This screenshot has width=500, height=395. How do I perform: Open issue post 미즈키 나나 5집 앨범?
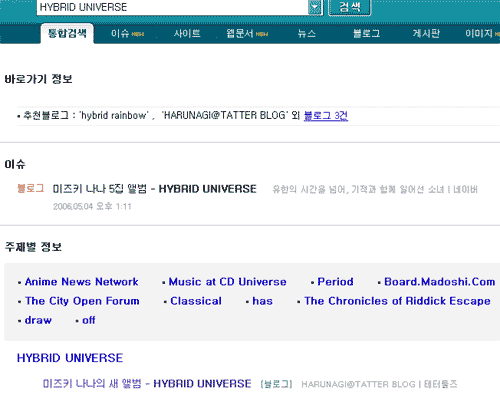pyautogui.click(x=155, y=189)
